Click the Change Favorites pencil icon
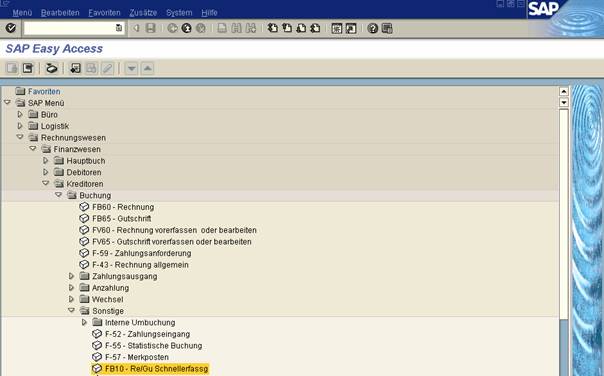Image resolution: width=604 pixels, height=376 pixels. point(107,69)
